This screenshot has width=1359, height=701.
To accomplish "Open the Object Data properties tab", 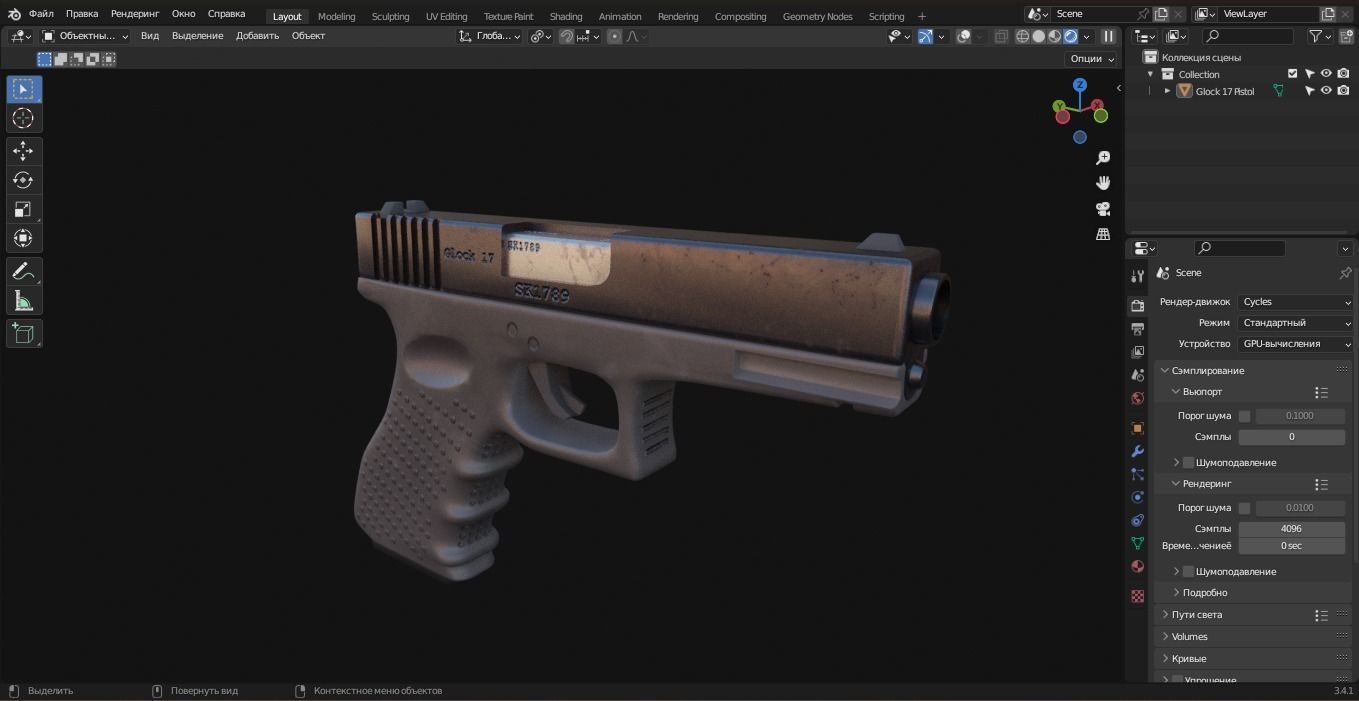I will point(1137,543).
